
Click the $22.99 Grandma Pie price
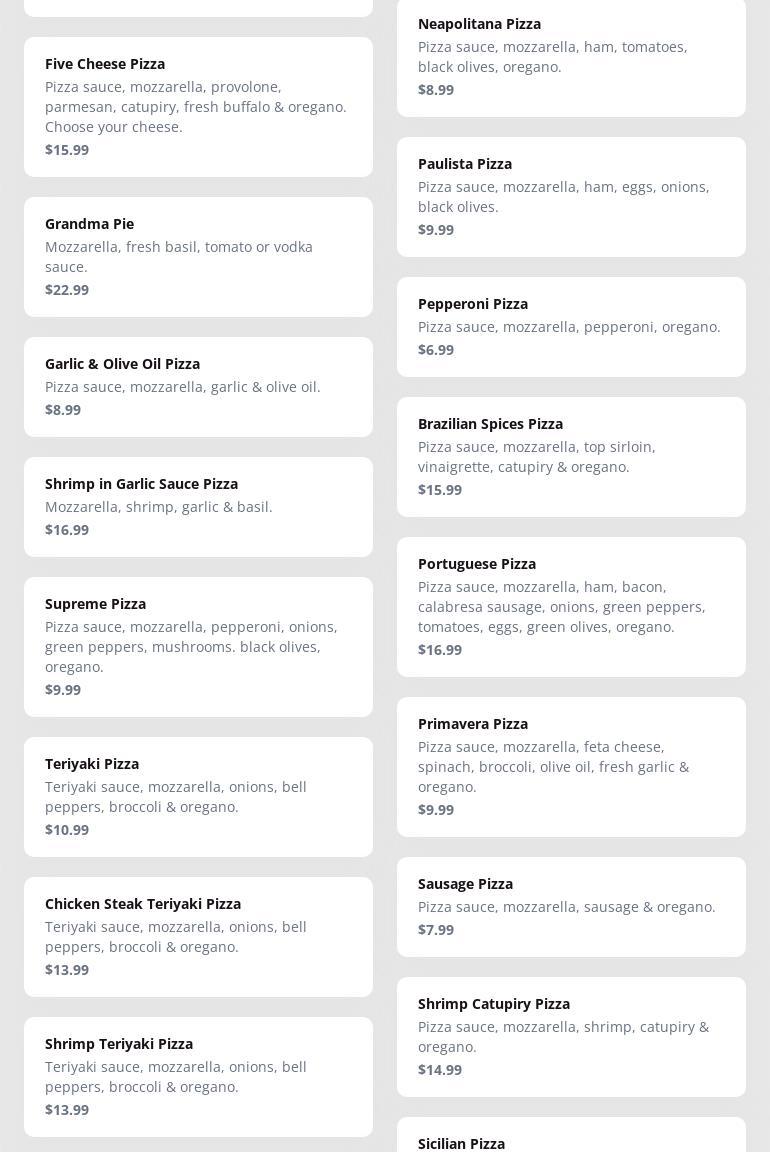click(67, 290)
